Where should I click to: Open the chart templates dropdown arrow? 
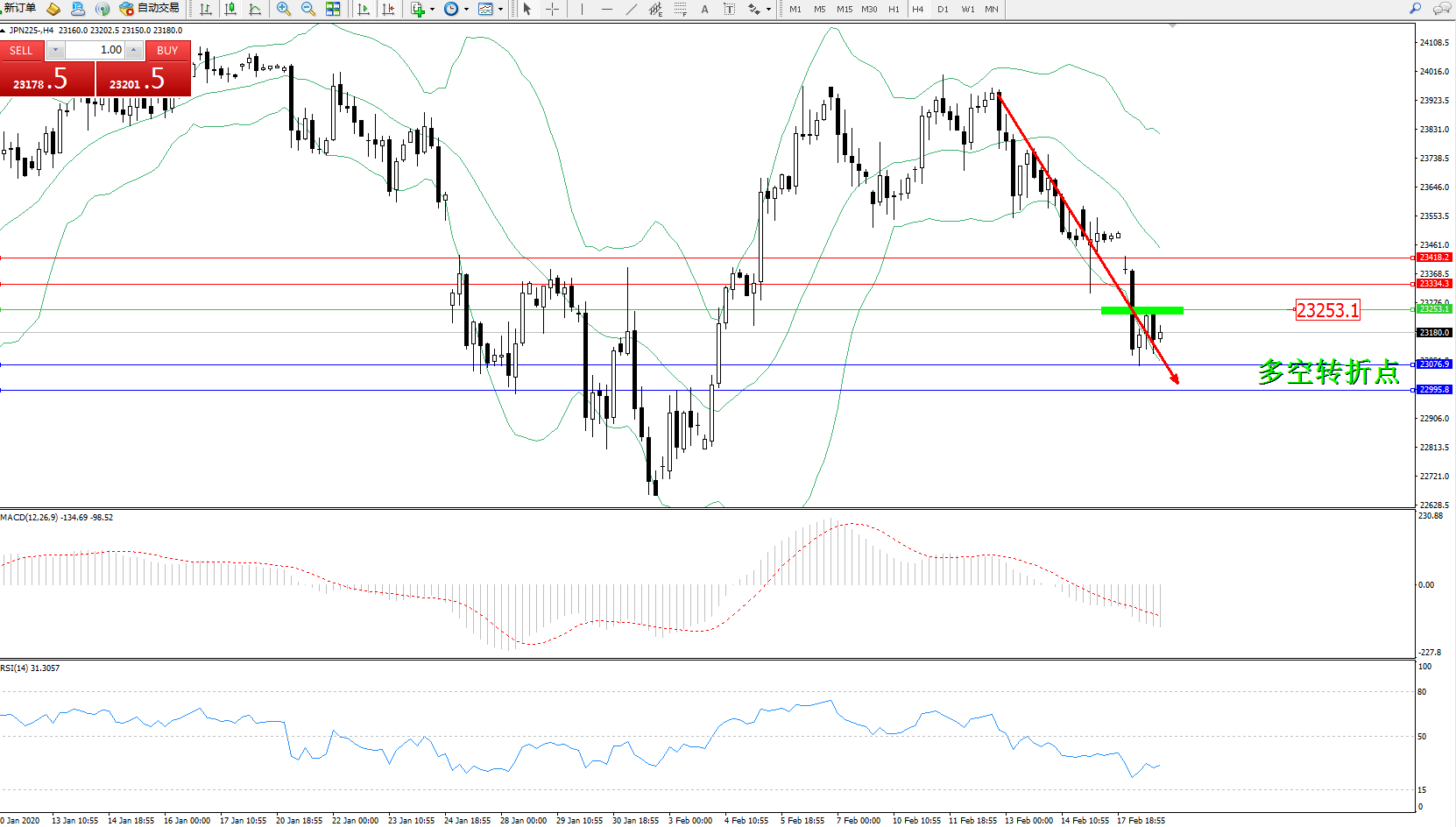tap(500, 10)
